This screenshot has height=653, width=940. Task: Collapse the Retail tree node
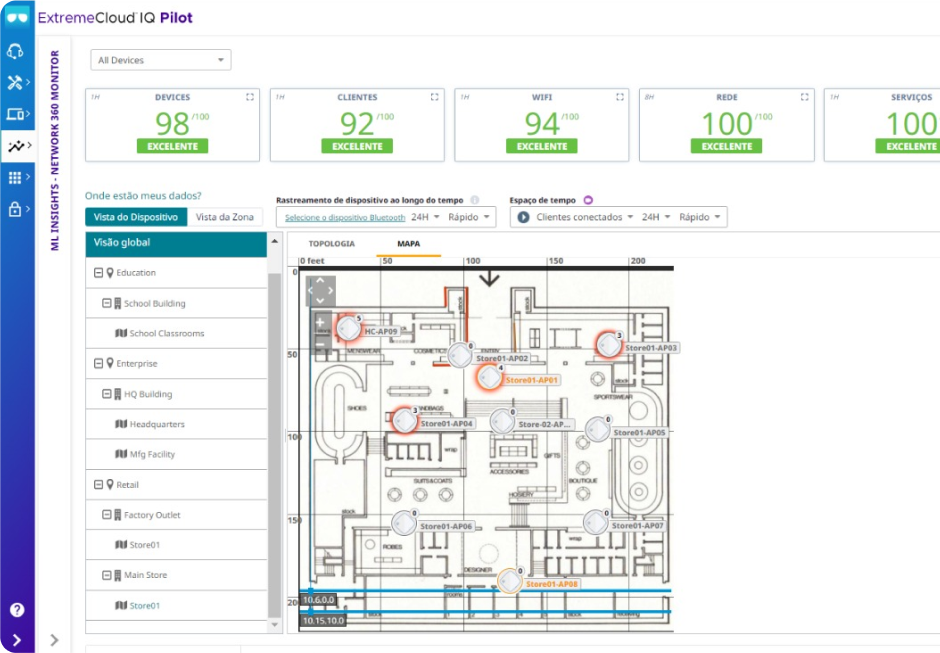click(x=98, y=485)
